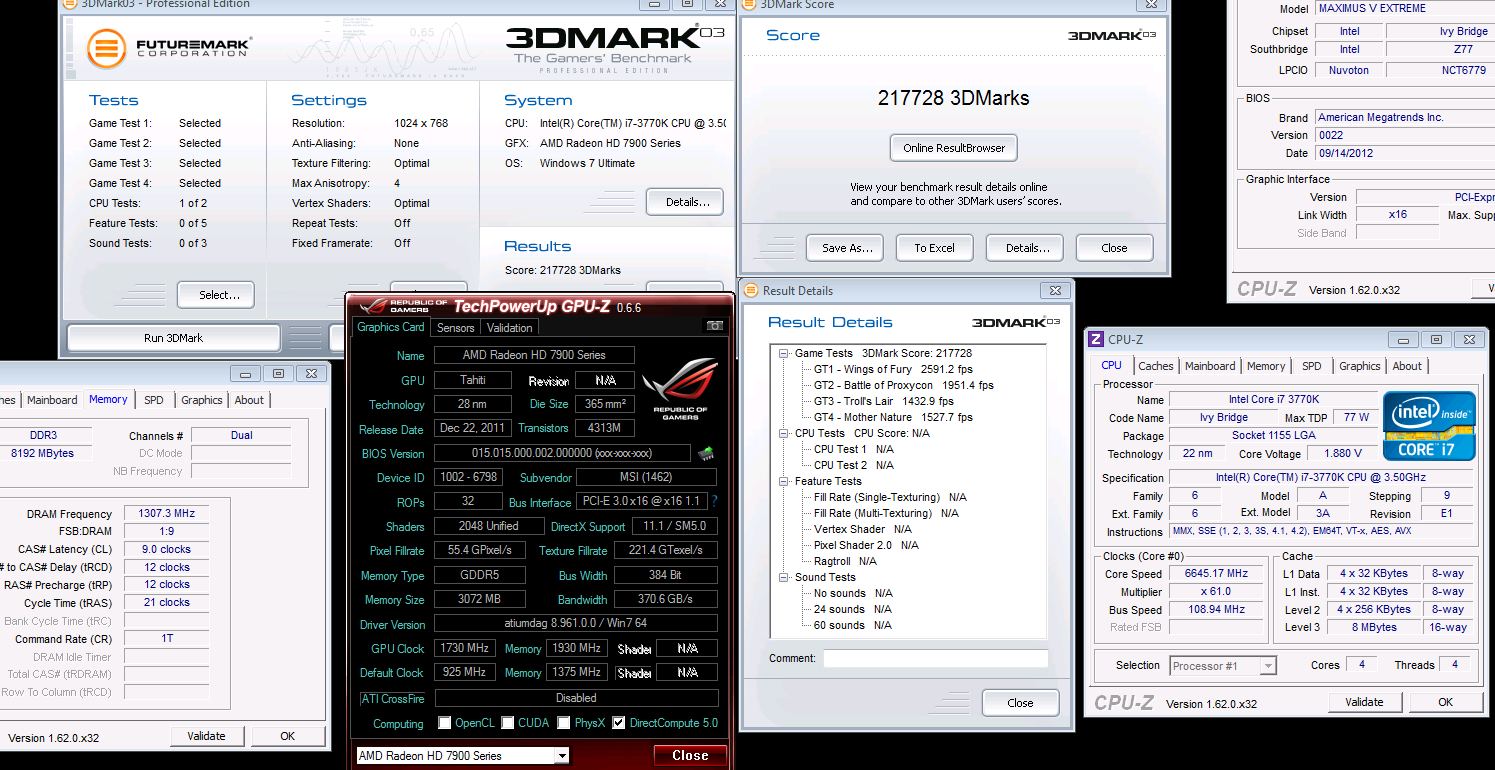Click the Save As... button
1495x770 pixels.
coord(845,248)
